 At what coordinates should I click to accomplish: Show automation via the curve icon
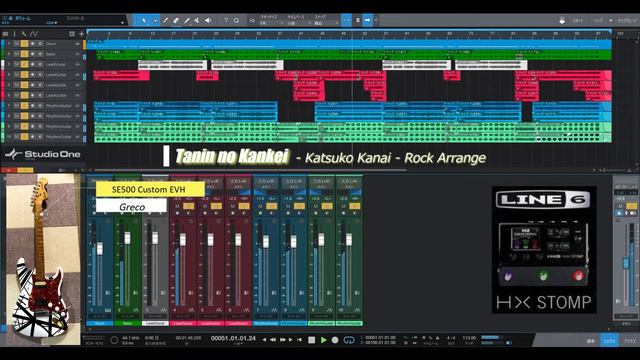click(x=34, y=34)
